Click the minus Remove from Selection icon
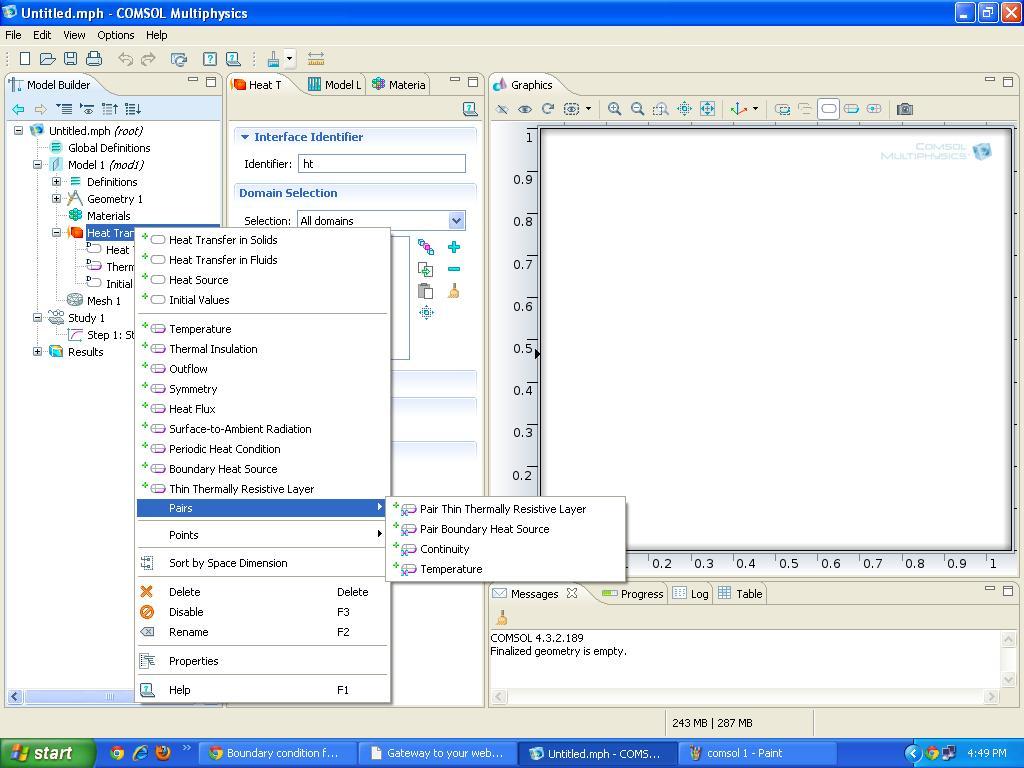 [454, 269]
